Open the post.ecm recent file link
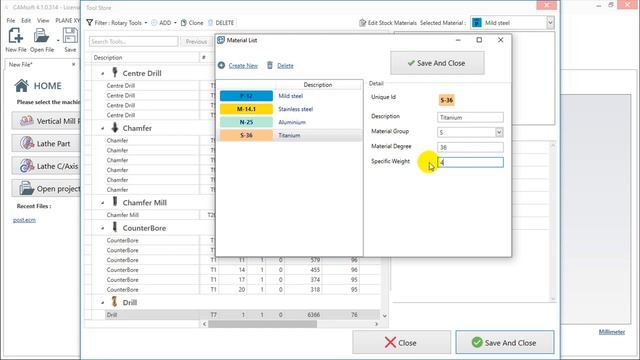This screenshot has width=640, height=360. click(x=24, y=220)
